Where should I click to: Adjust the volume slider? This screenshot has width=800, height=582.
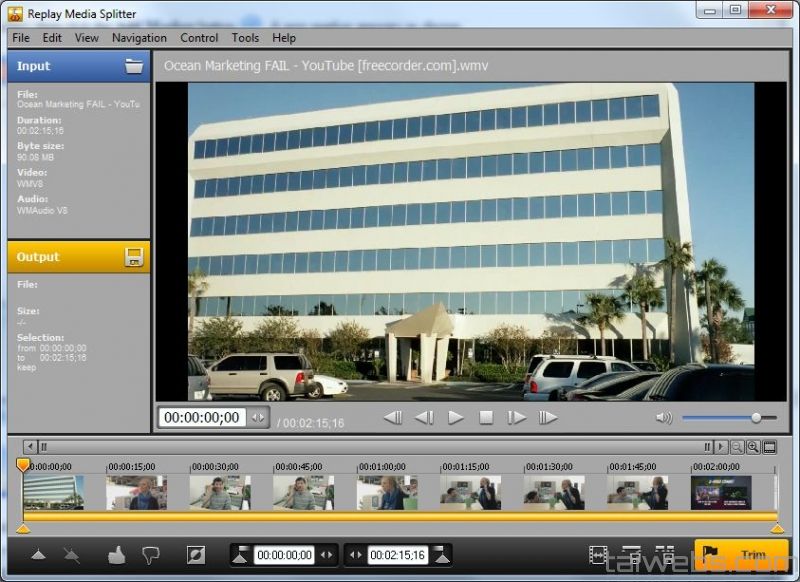point(756,418)
